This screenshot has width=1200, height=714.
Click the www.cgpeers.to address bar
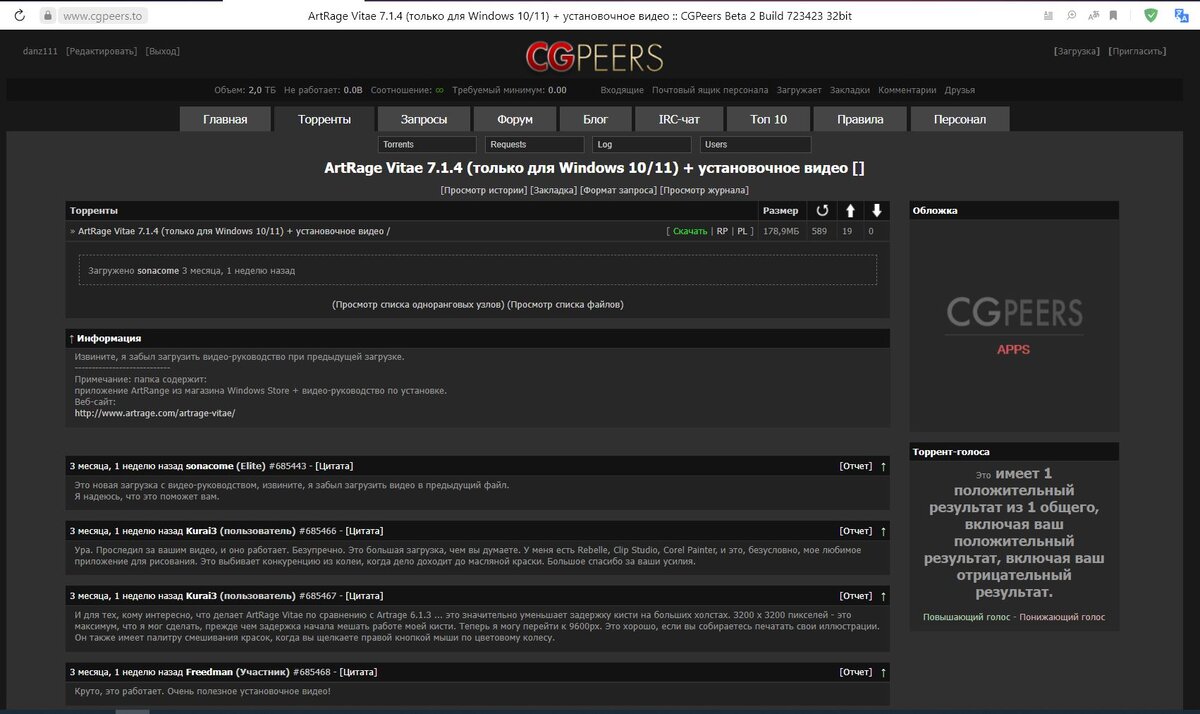pos(103,16)
